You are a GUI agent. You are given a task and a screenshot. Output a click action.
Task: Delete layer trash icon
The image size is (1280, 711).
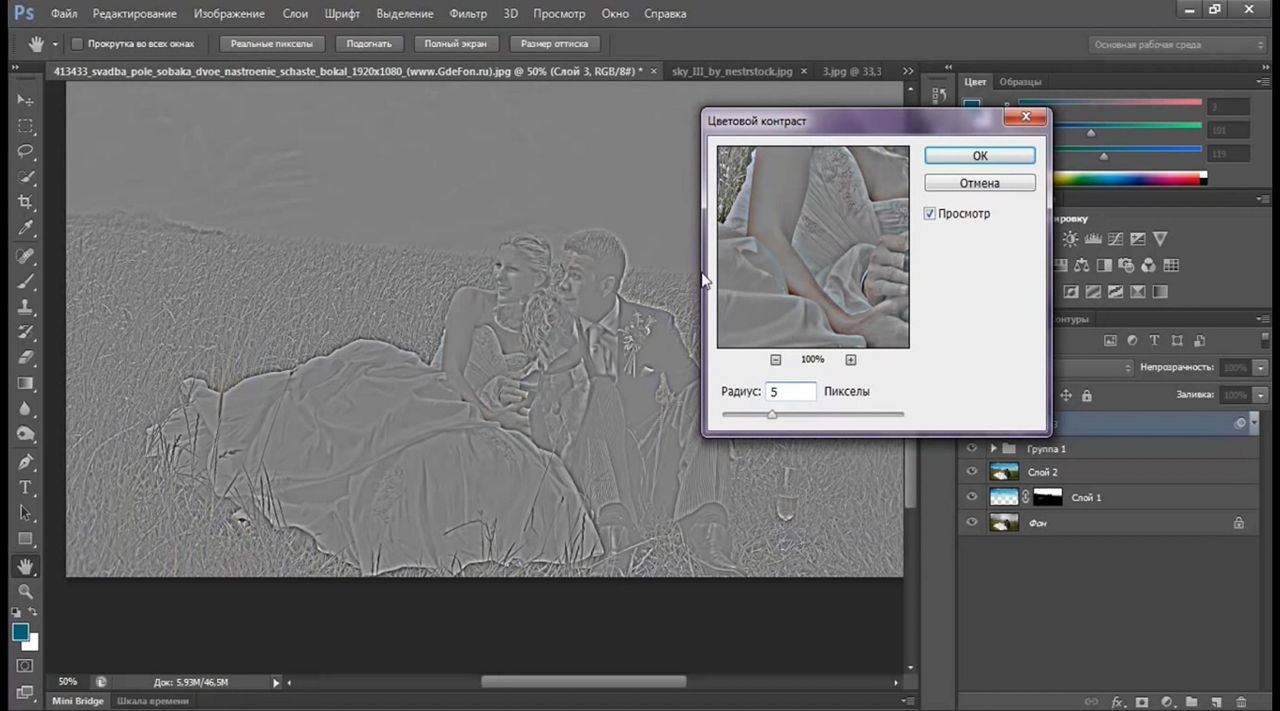point(1242,703)
